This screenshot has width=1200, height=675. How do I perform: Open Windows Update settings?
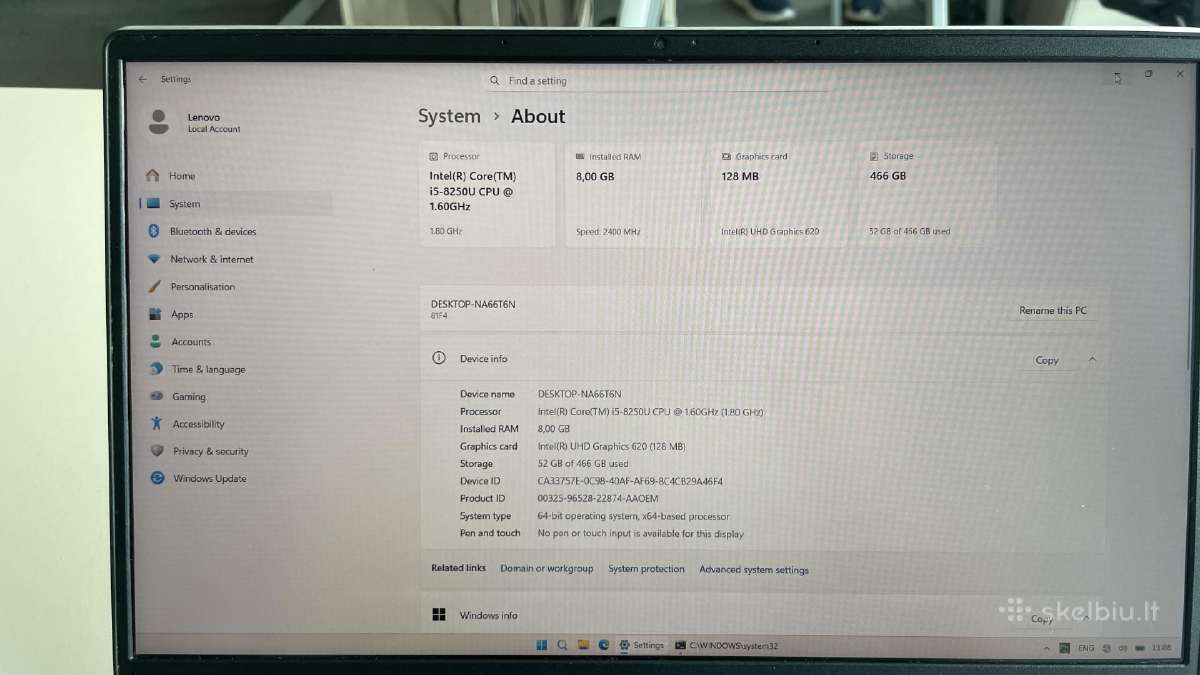pyautogui.click(x=209, y=479)
